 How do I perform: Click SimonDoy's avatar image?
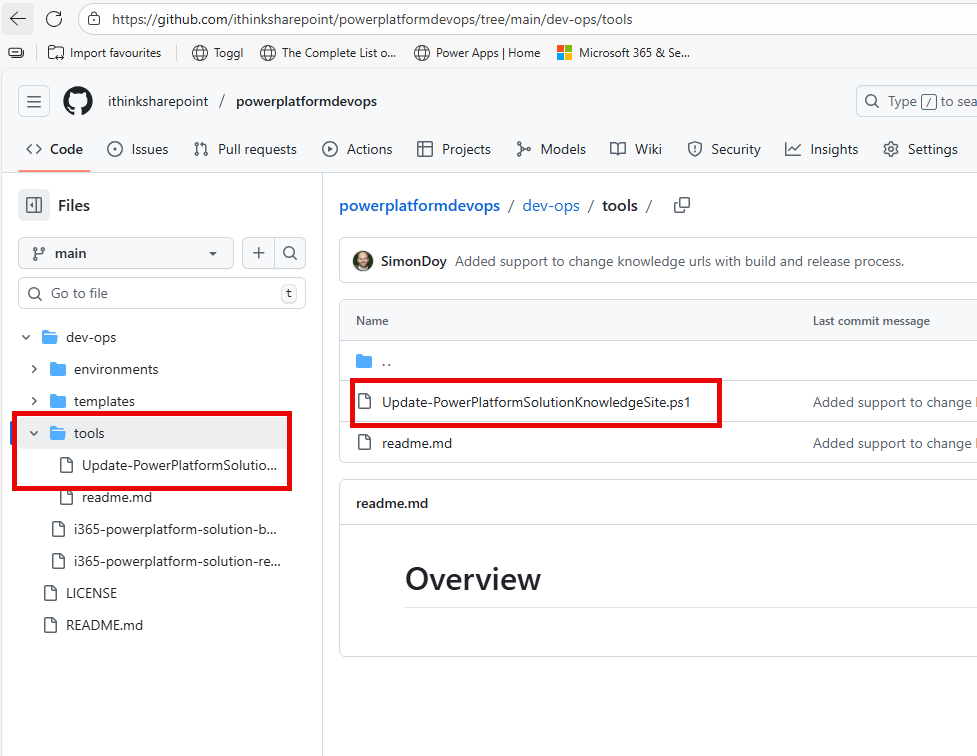click(x=363, y=261)
